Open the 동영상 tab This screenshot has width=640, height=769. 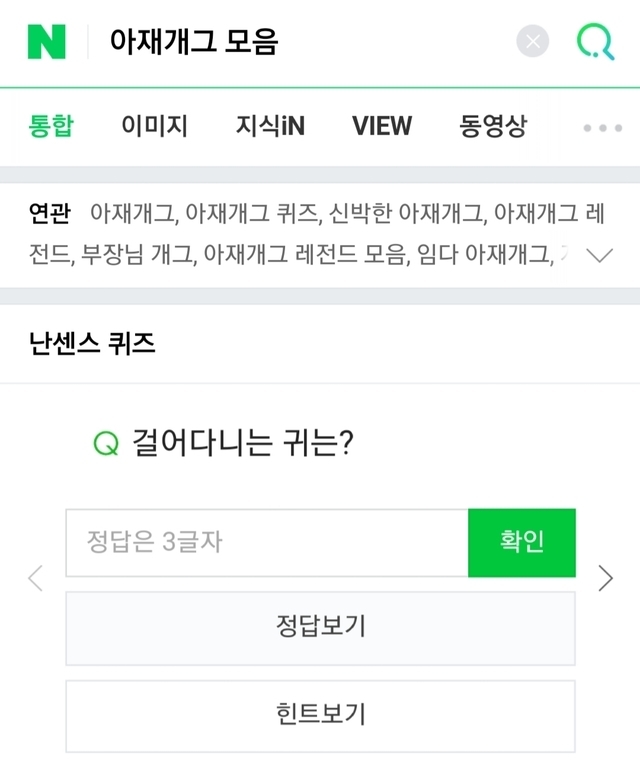[492, 126]
